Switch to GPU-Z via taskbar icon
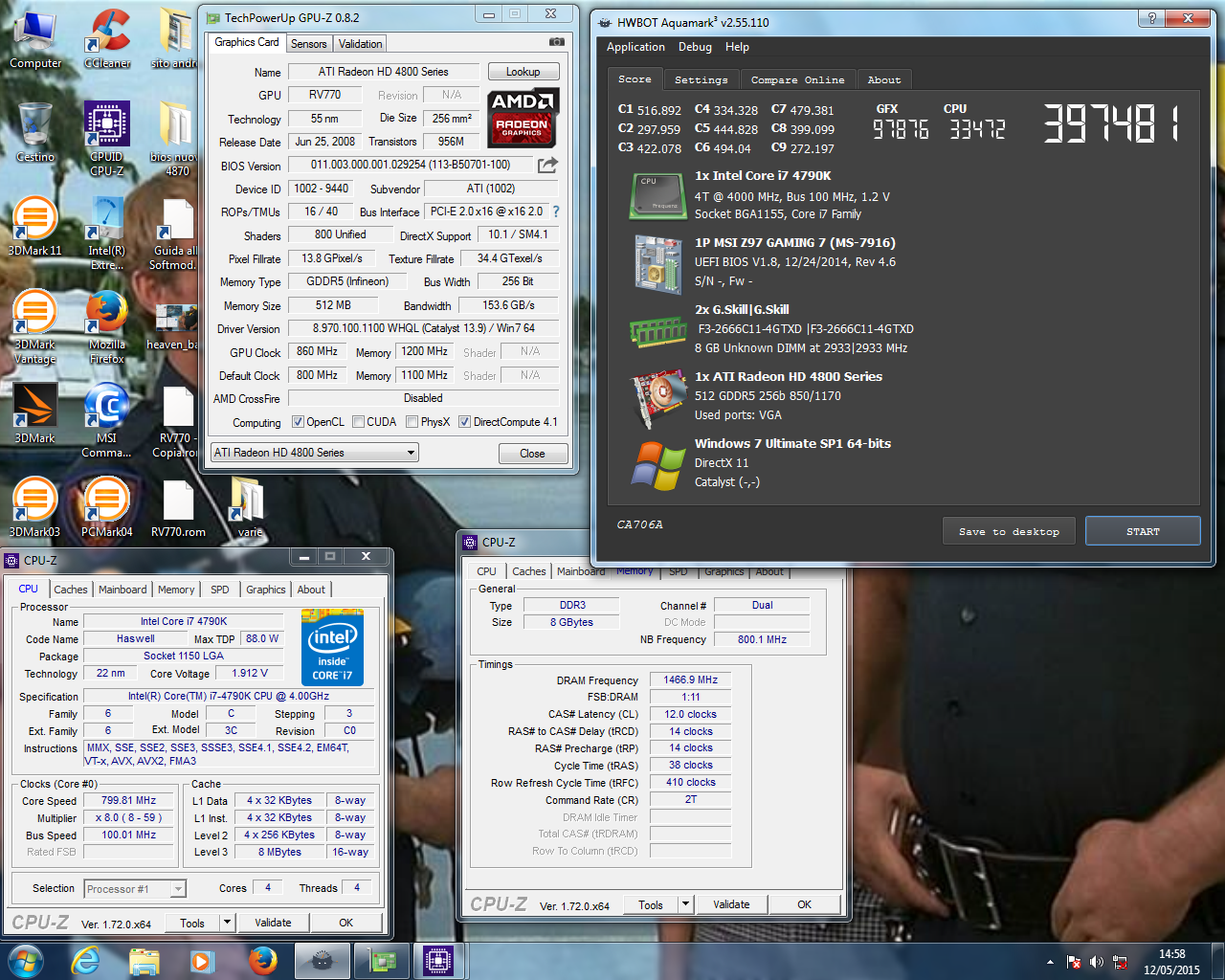The width and height of the screenshot is (1225, 980). 381,960
